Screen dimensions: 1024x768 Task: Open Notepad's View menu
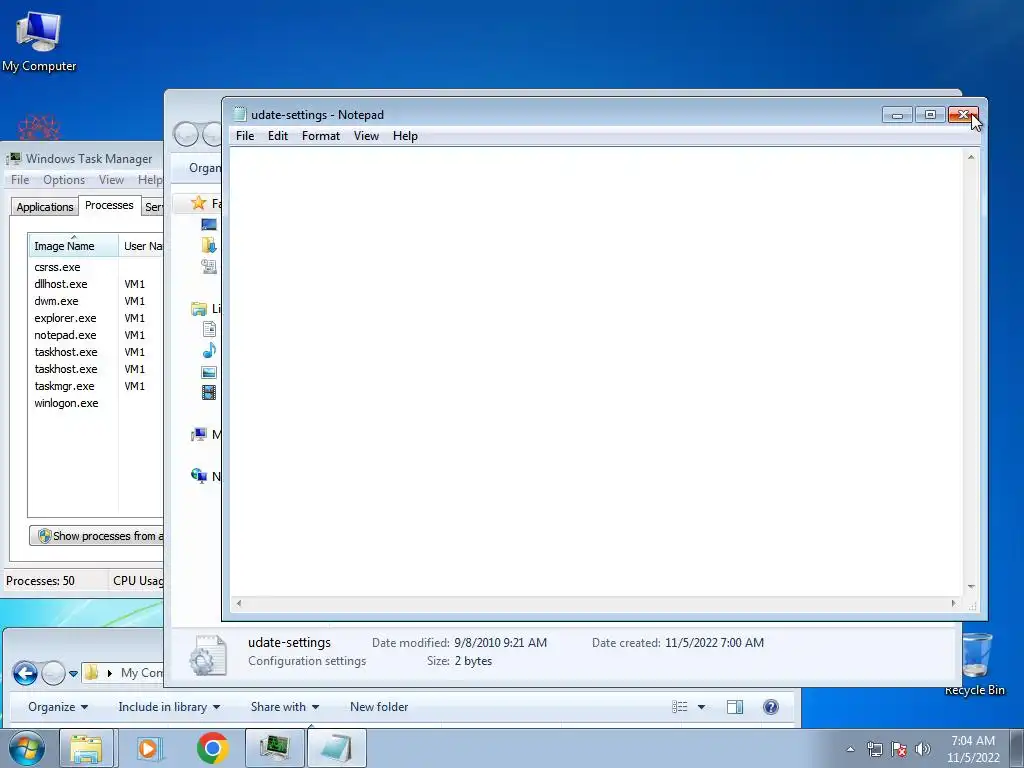(x=366, y=136)
